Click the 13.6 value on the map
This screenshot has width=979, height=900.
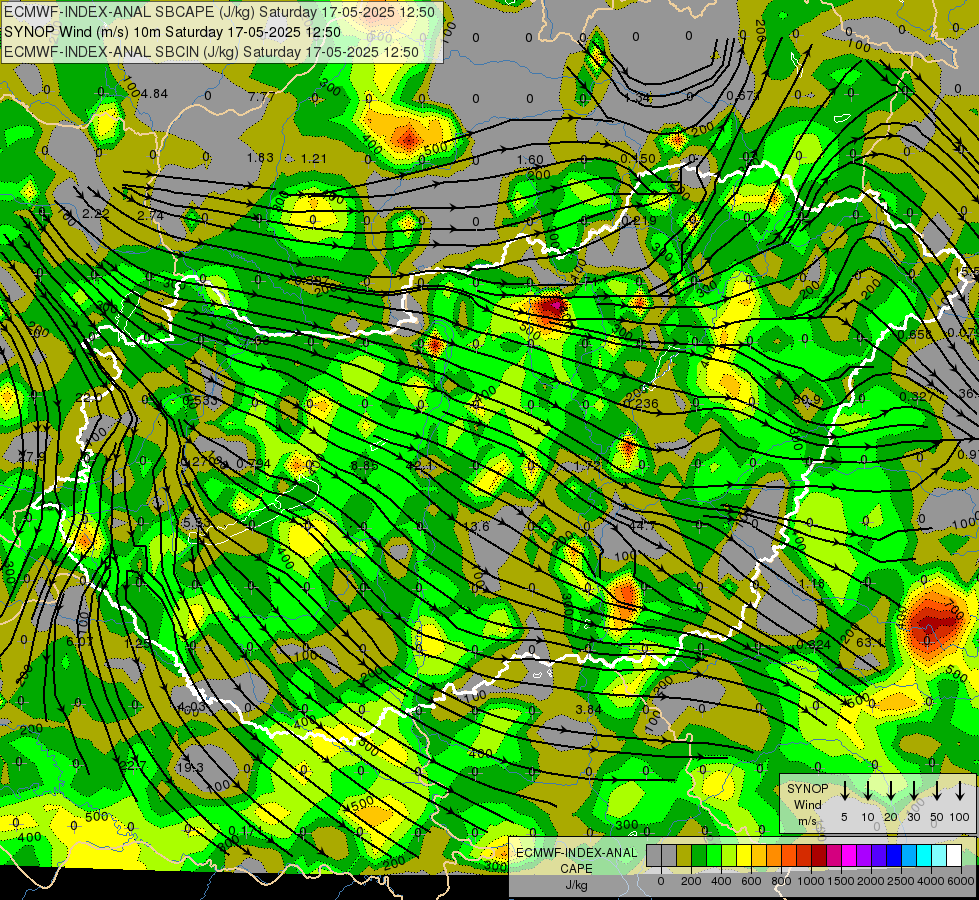click(476, 526)
